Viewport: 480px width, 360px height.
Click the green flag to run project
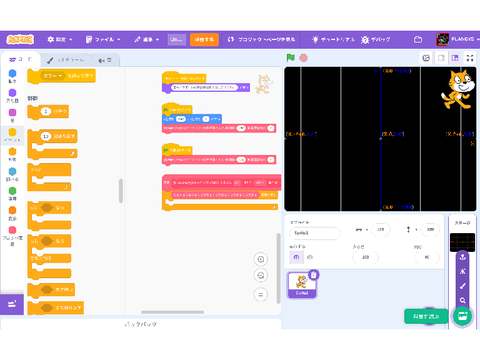click(291, 58)
